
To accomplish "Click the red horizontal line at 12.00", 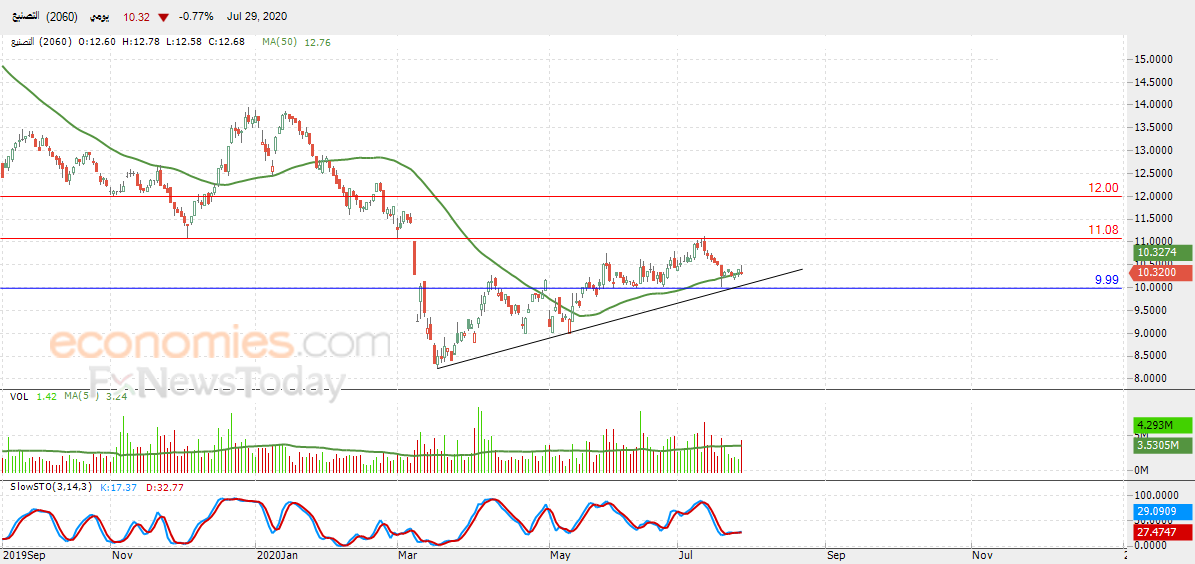I will coord(560,197).
